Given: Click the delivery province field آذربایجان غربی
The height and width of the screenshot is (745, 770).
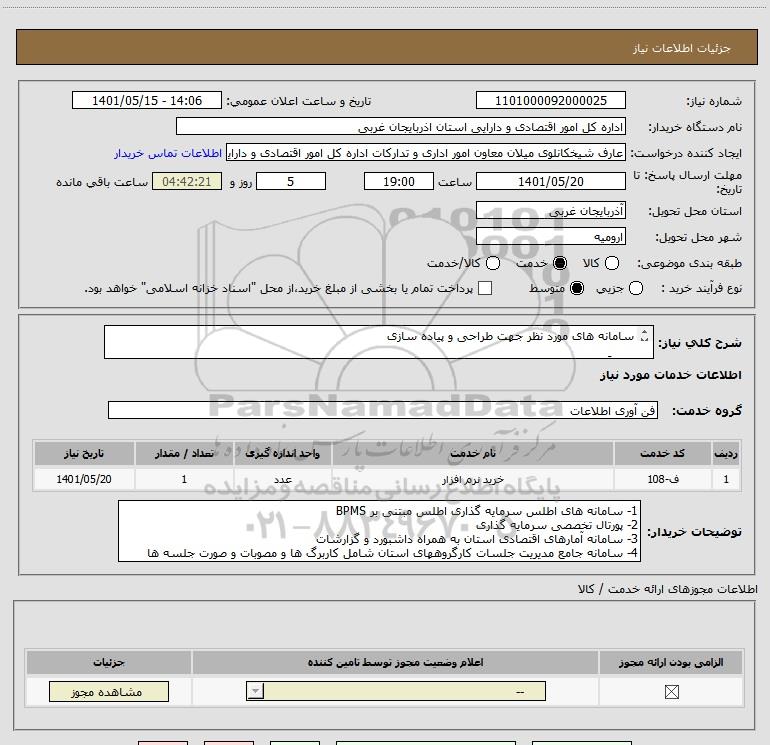Looking at the screenshot, I should pyautogui.click(x=550, y=211).
